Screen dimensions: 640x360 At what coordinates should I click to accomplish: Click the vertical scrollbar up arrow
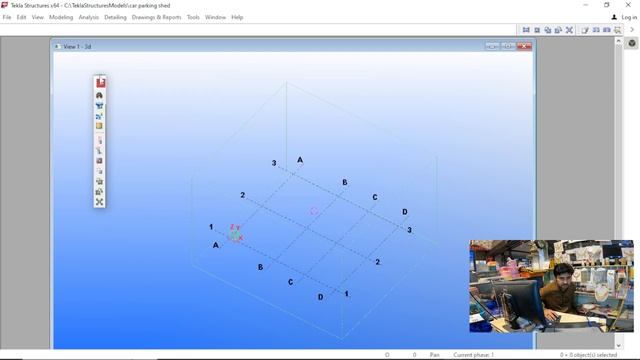618,41
